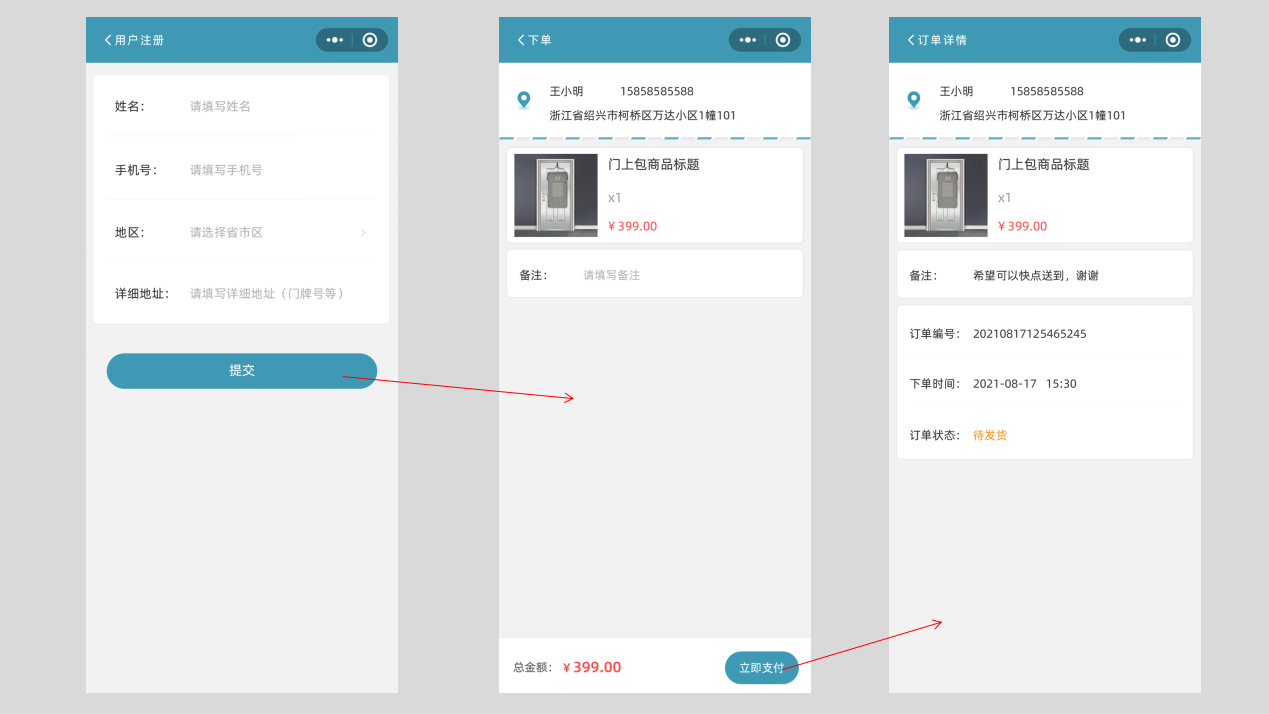Click back arrow on 下单 screen

[x=521, y=40]
